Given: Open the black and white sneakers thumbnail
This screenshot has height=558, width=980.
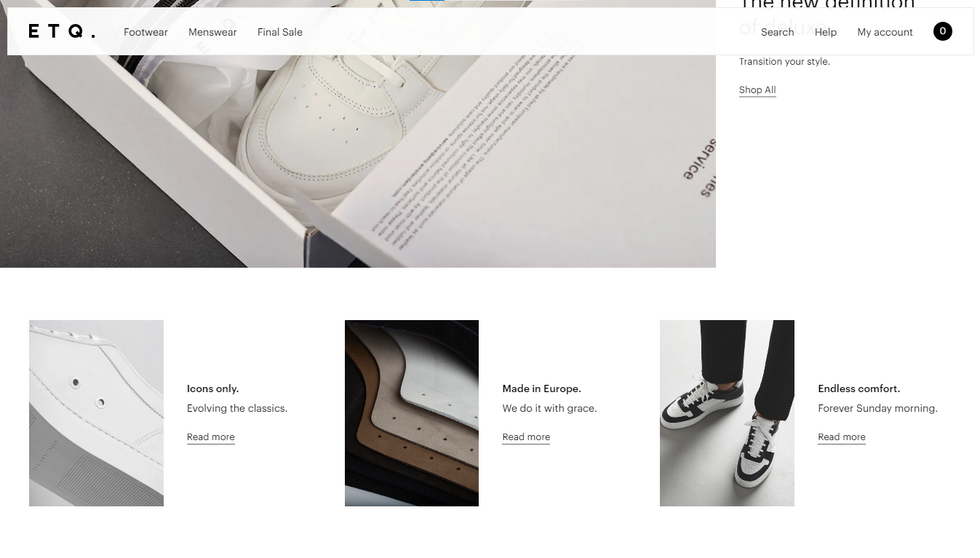Looking at the screenshot, I should point(727,413).
